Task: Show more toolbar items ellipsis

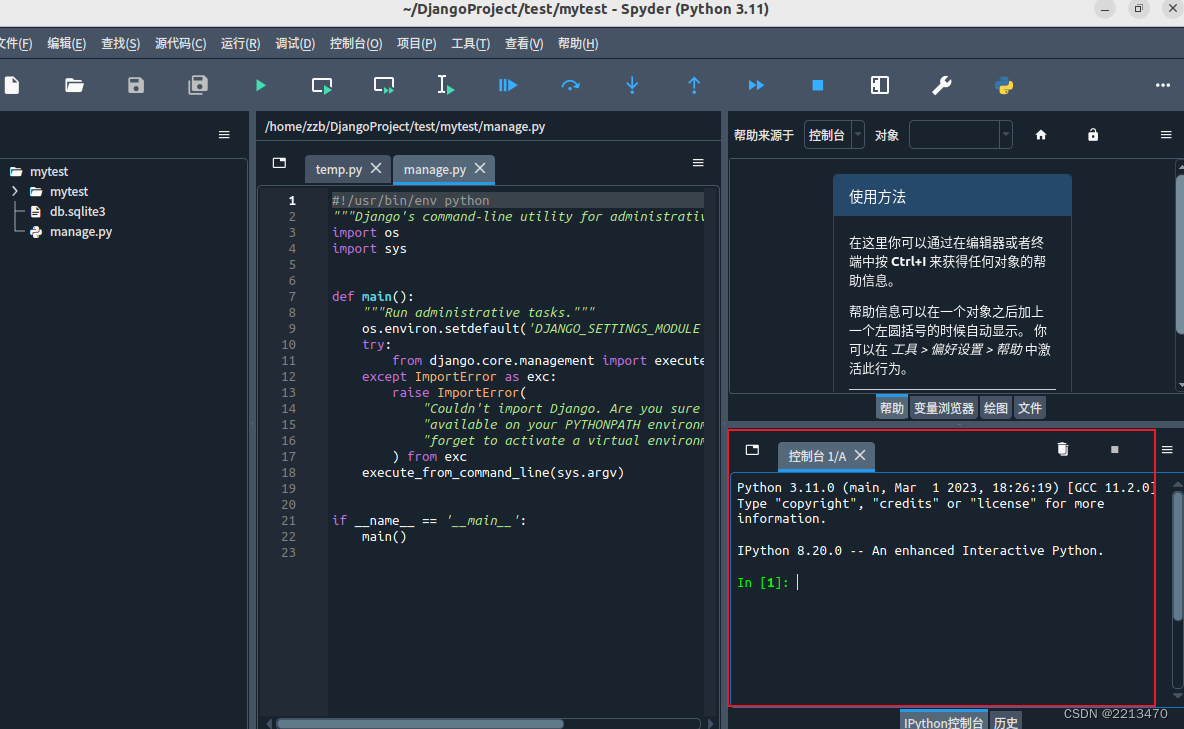Action: (x=1163, y=85)
